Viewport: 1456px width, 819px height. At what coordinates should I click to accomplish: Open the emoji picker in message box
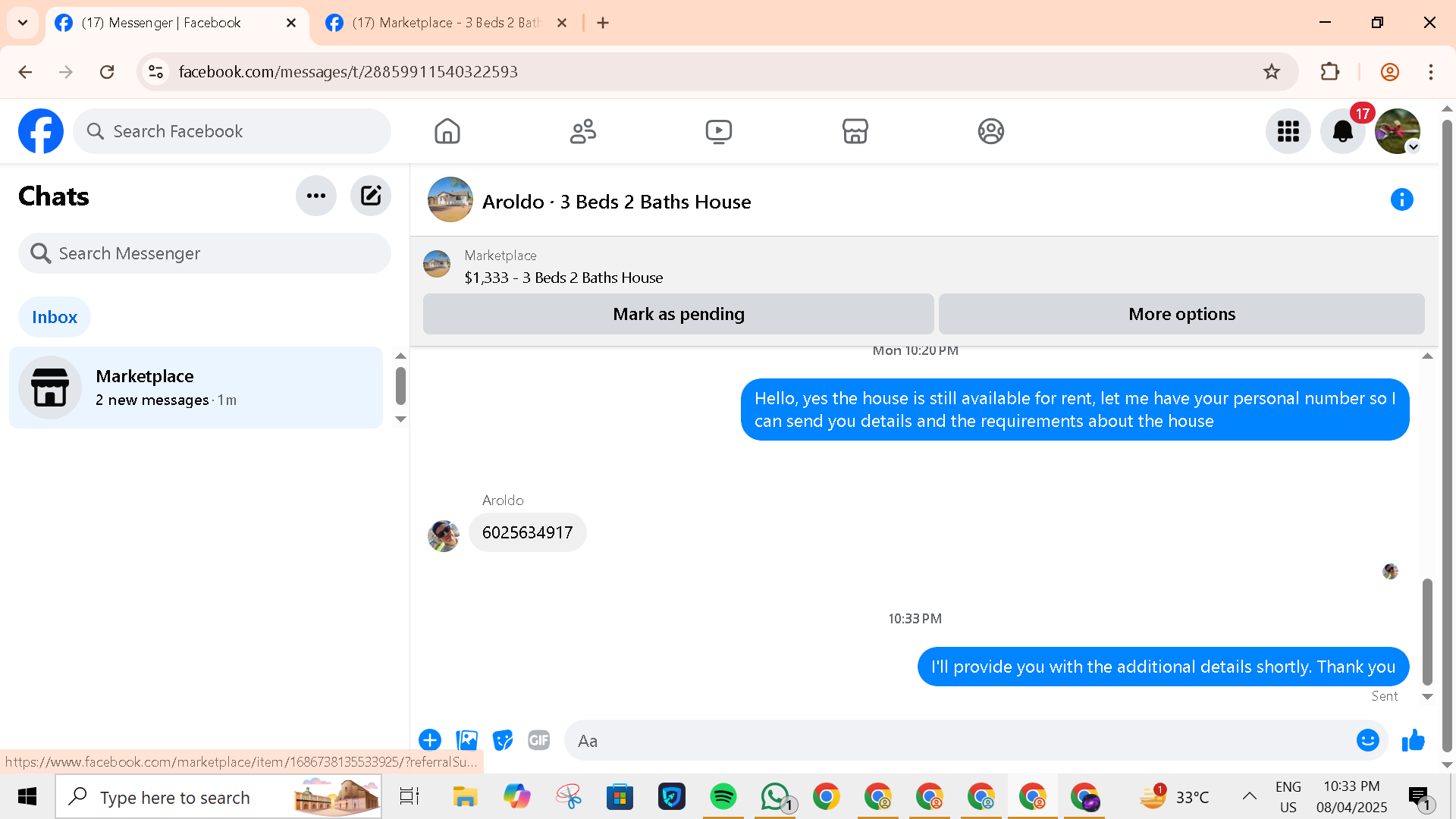(1367, 740)
